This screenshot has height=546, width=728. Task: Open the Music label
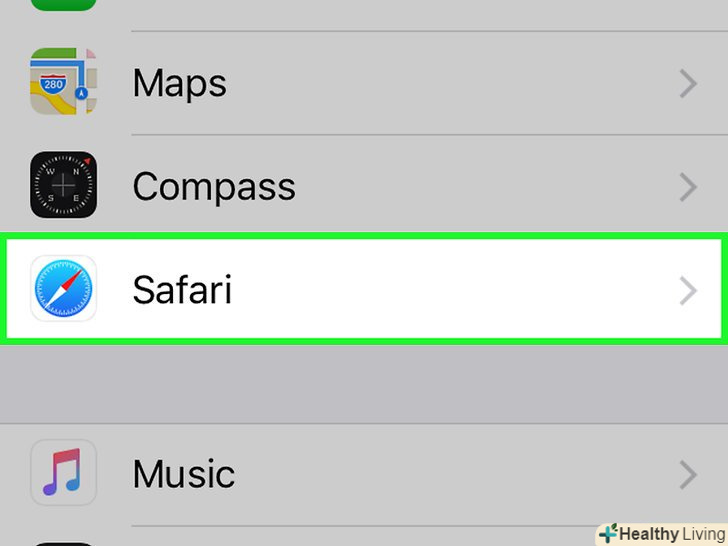[x=183, y=473]
